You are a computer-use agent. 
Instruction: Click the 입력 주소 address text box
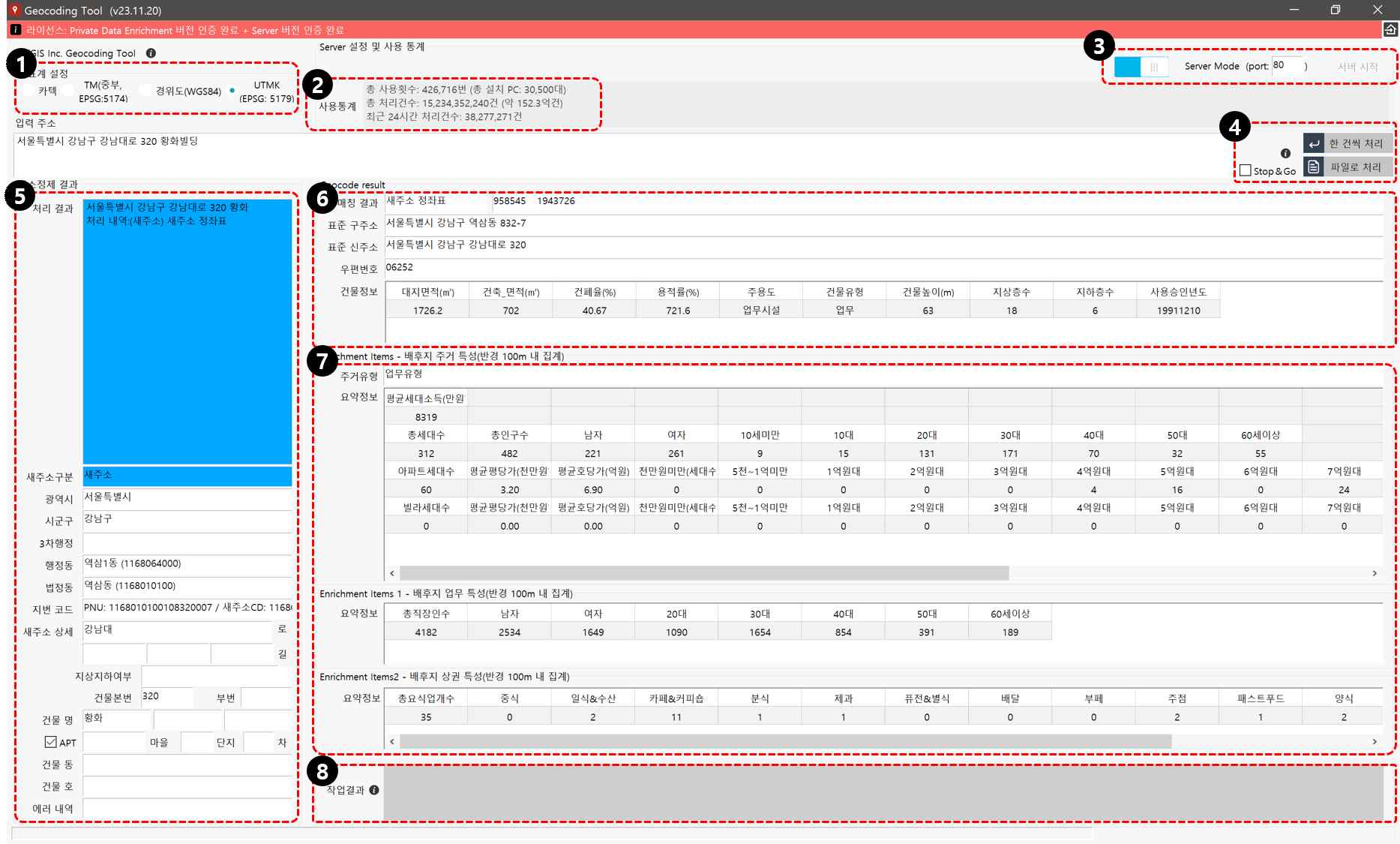point(615,154)
